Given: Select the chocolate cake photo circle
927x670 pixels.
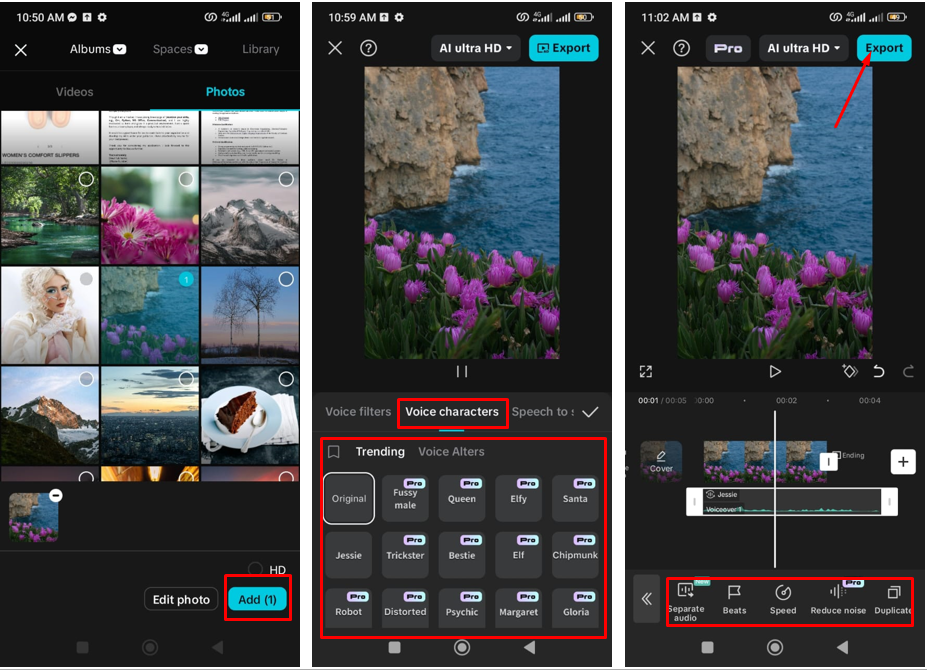Looking at the screenshot, I should click(x=286, y=378).
